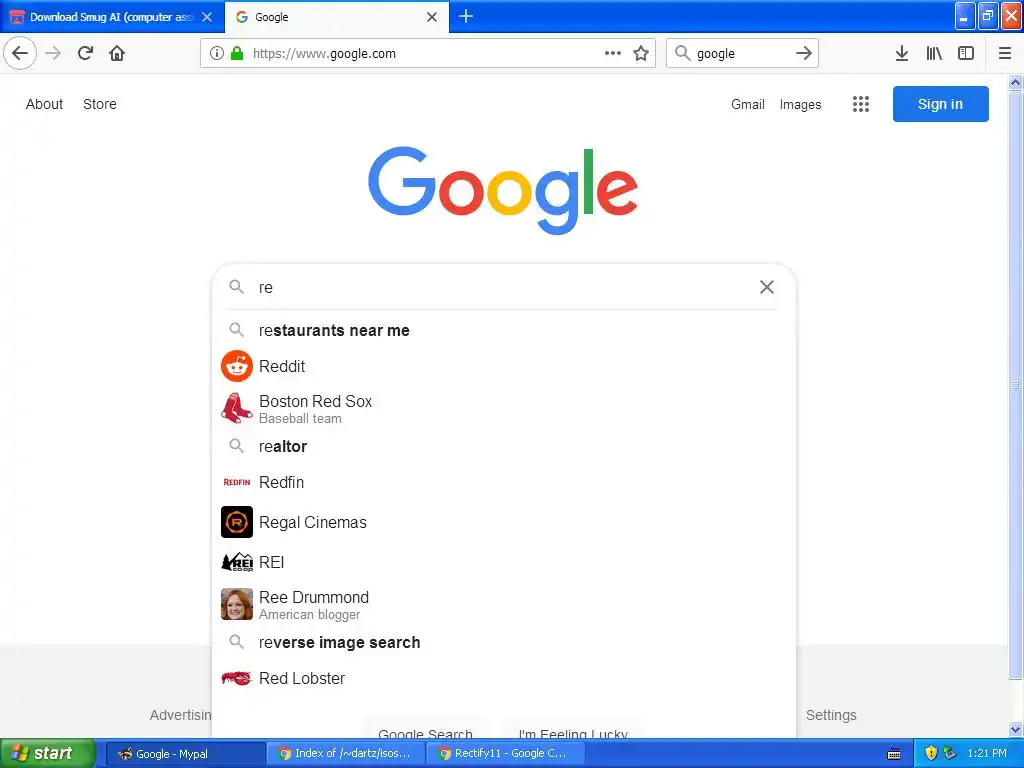The height and width of the screenshot is (768, 1024).
Task: Click the Red Lobster logo icon
Action: (x=237, y=678)
